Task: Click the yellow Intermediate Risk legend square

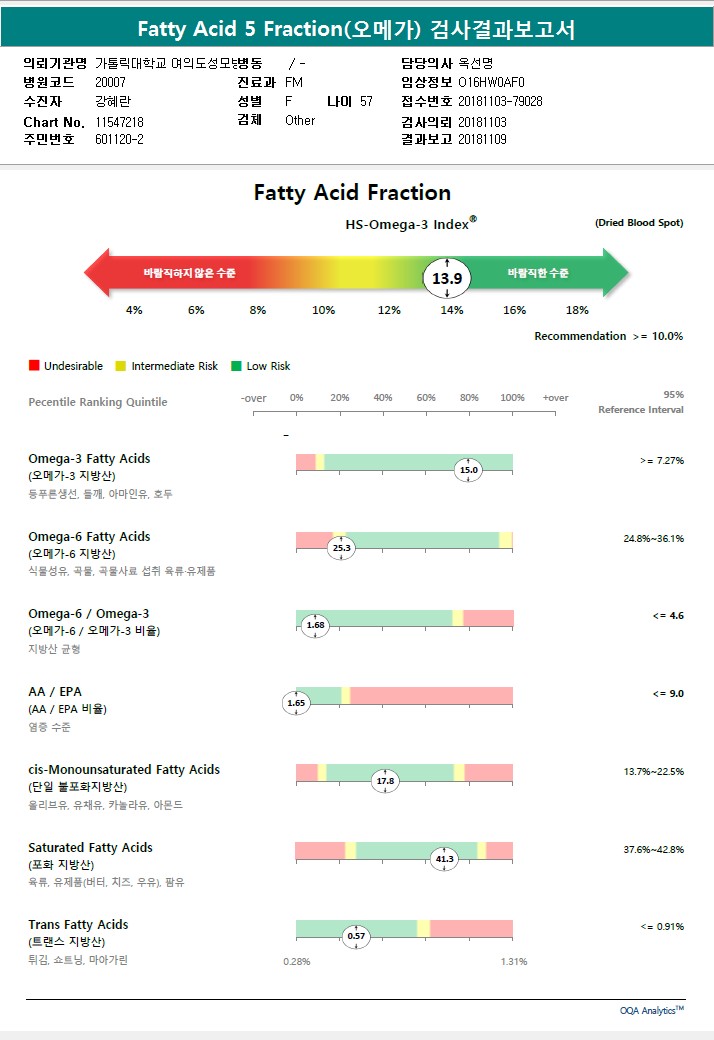Action: click(x=122, y=366)
